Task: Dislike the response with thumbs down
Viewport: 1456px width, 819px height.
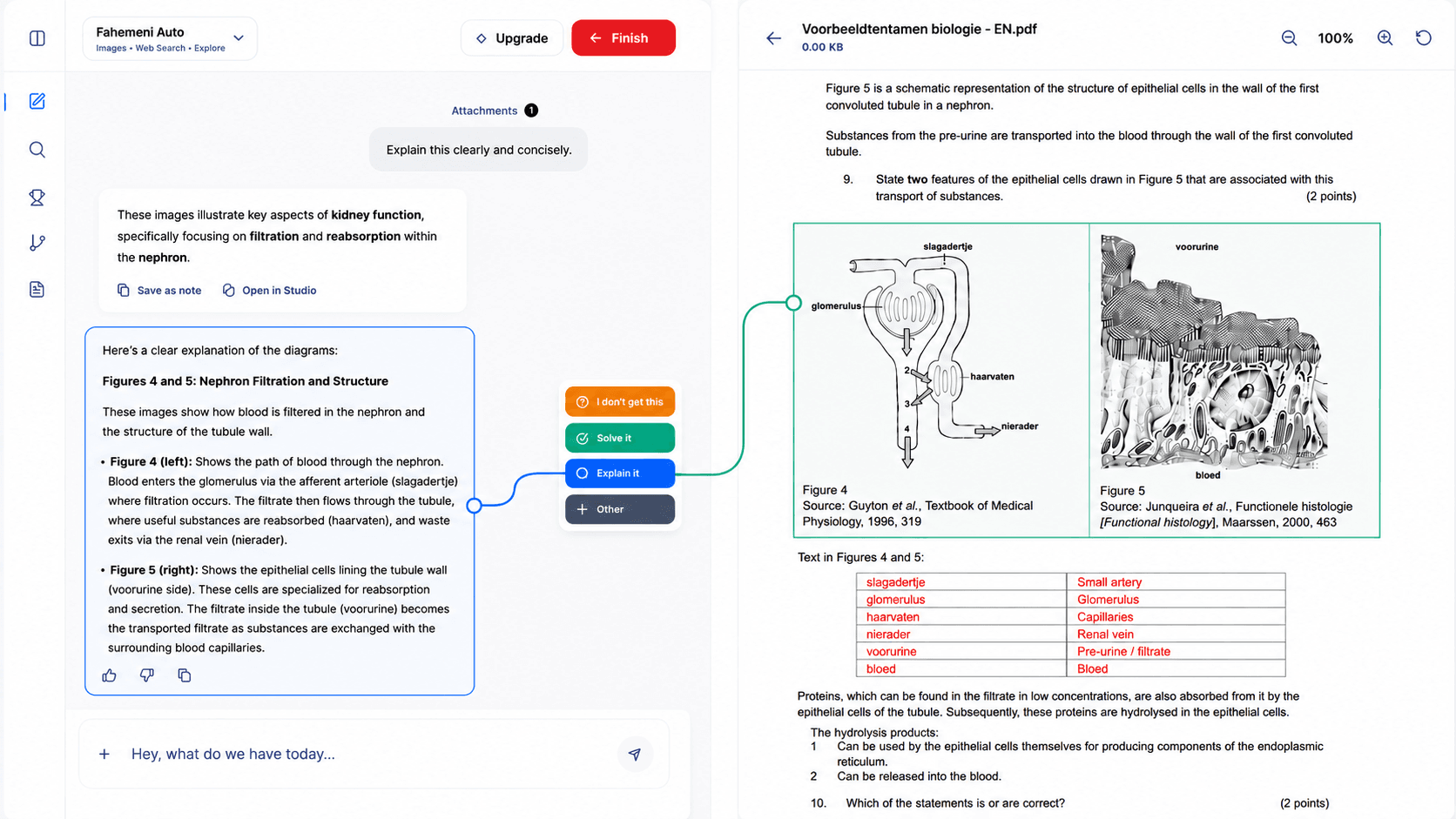Action: coord(146,675)
